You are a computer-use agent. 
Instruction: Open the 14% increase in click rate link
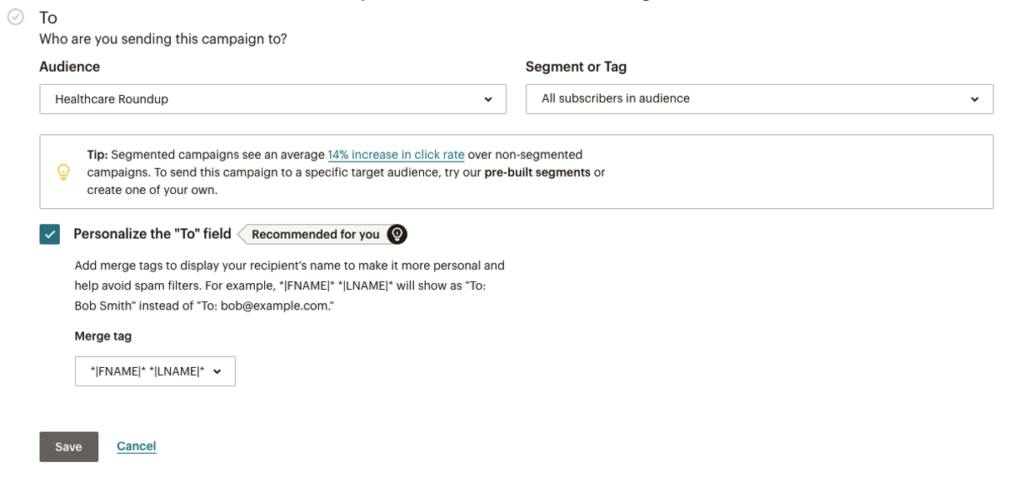coord(396,155)
